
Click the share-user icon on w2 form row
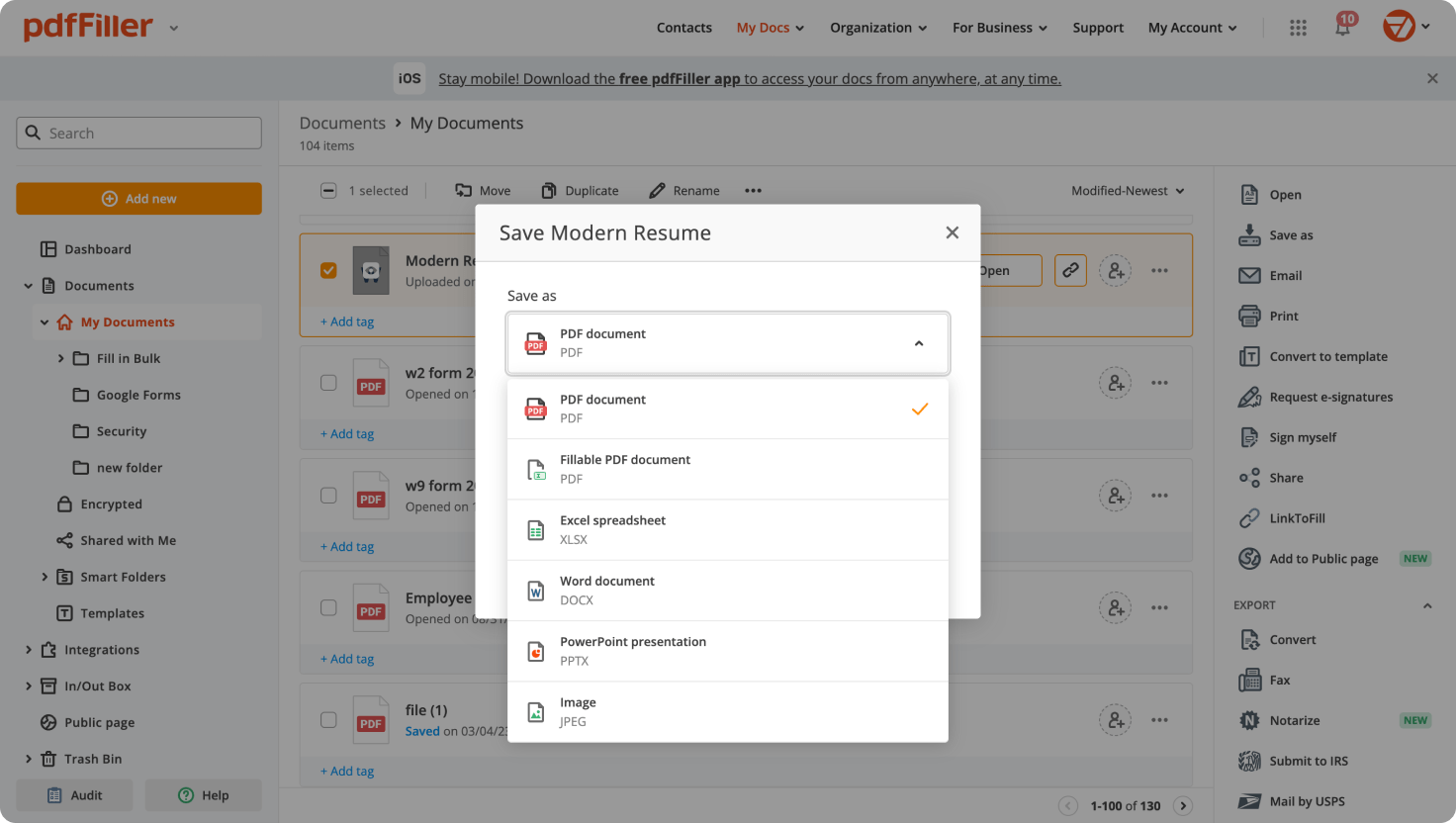pyautogui.click(x=1115, y=383)
